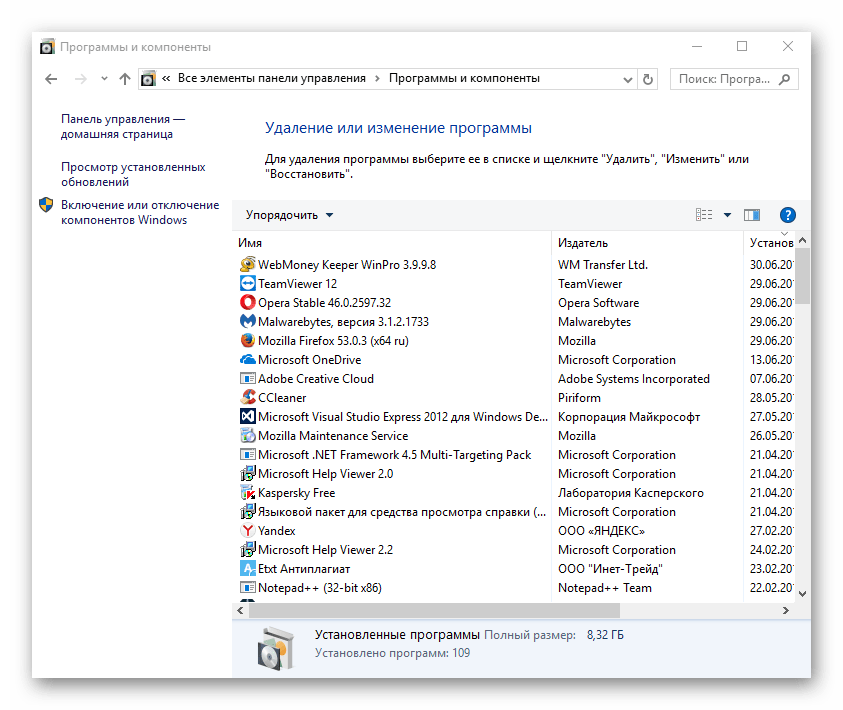Select the TeamViewer 12 program icon
843x710 pixels.
248,284
